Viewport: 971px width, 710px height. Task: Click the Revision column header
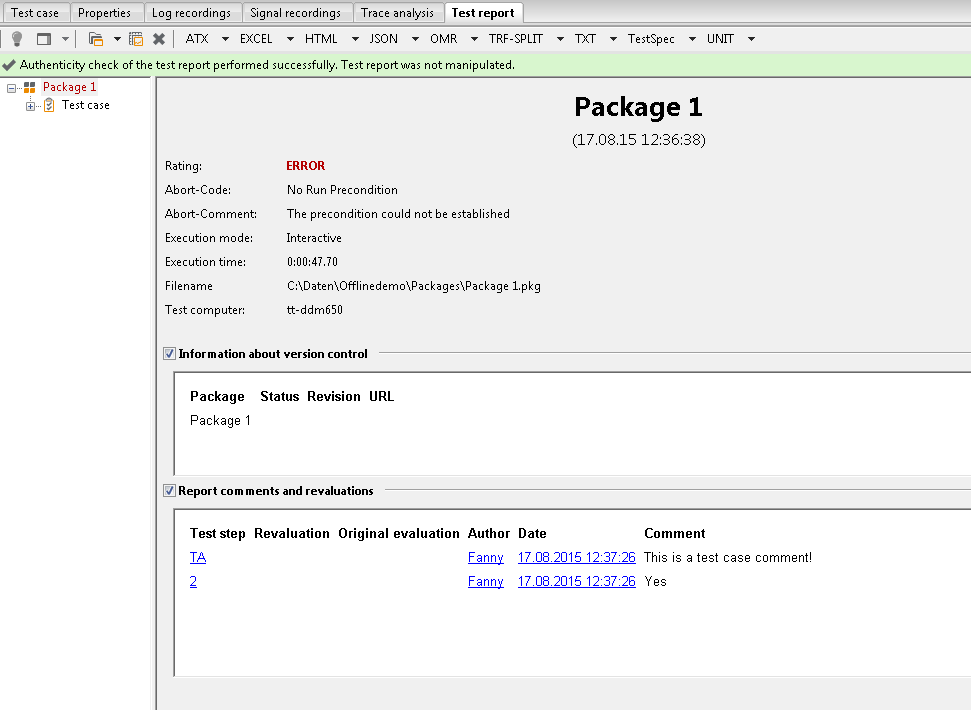[x=334, y=397]
